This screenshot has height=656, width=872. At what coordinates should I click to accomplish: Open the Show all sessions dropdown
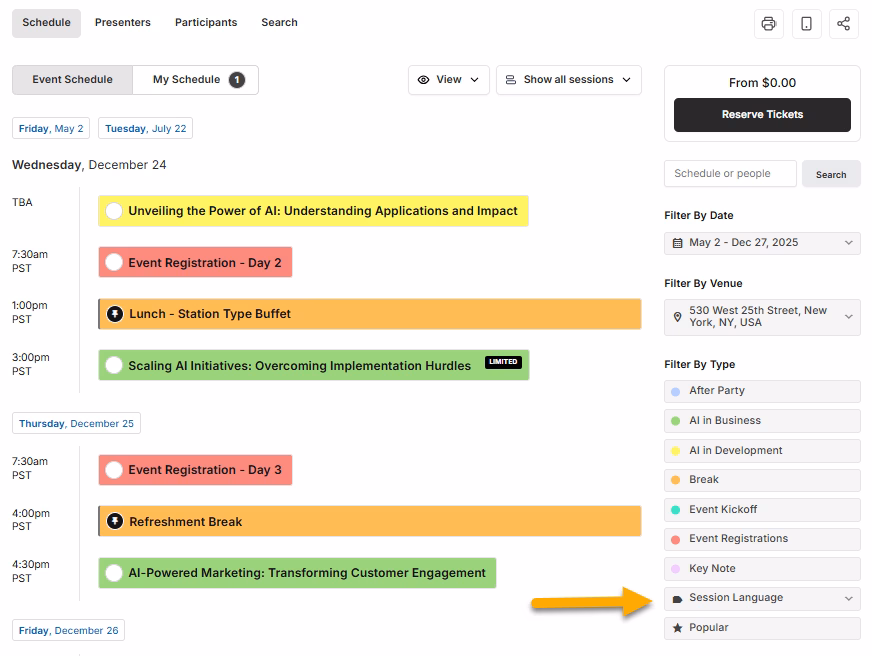568,80
